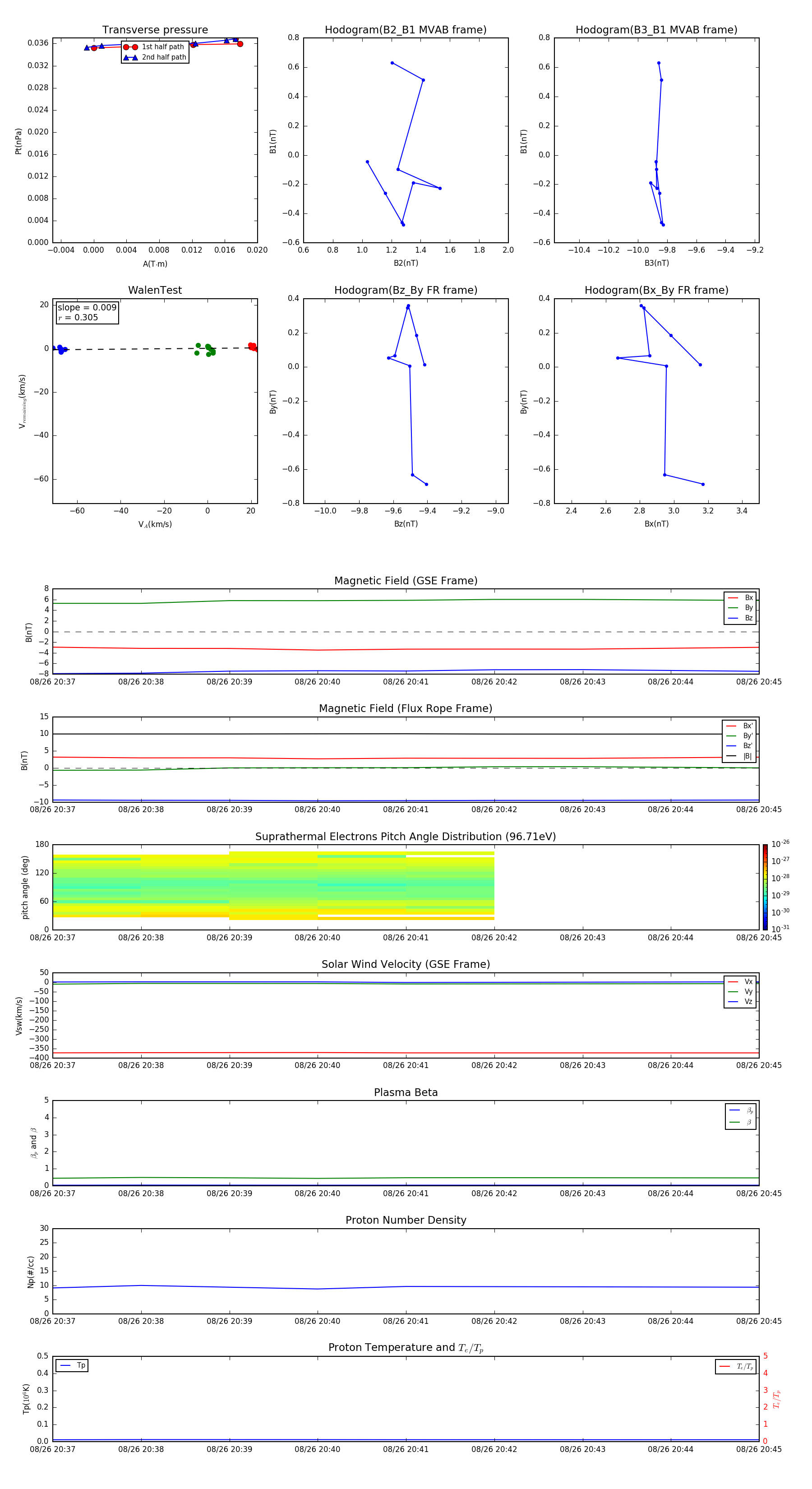Click the 'Transverse pressure' plot title
The image size is (812, 1489).
pyautogui.click(x=155, y=29)
